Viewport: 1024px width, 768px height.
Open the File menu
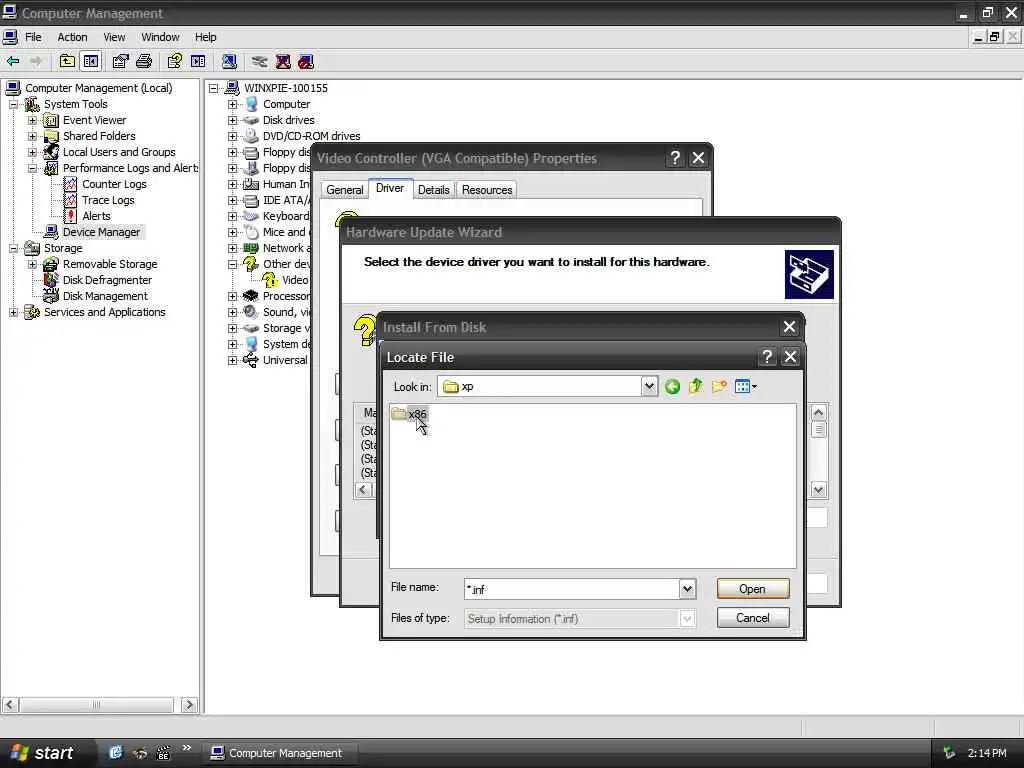[33, 37]
